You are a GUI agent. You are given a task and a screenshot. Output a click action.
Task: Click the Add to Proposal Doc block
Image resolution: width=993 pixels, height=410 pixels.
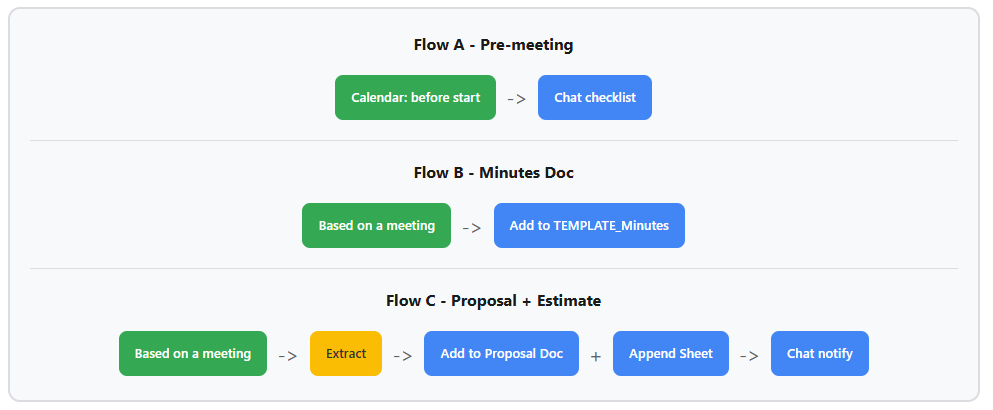[501, 354]
